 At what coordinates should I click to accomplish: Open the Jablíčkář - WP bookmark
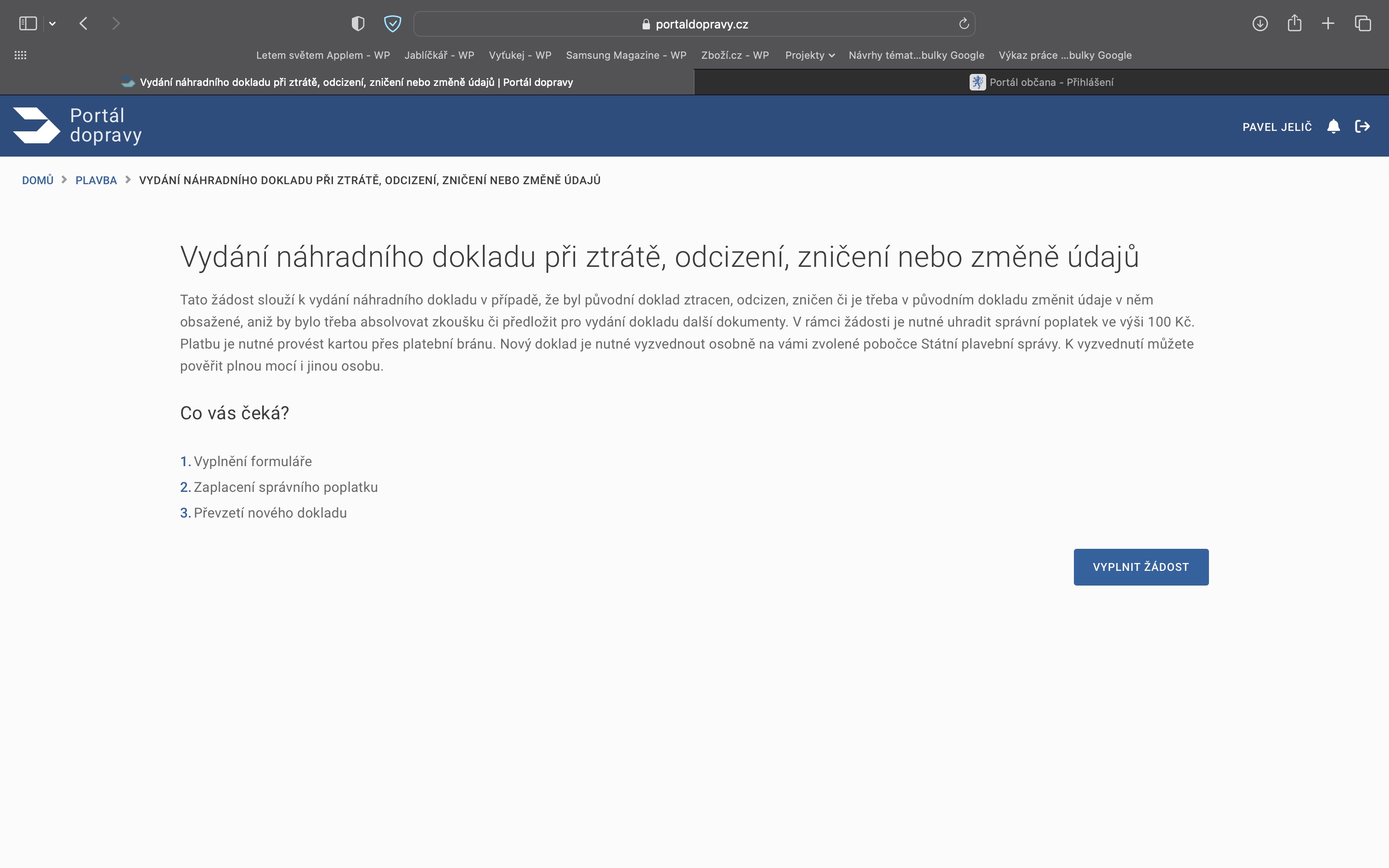click(439, 55)
